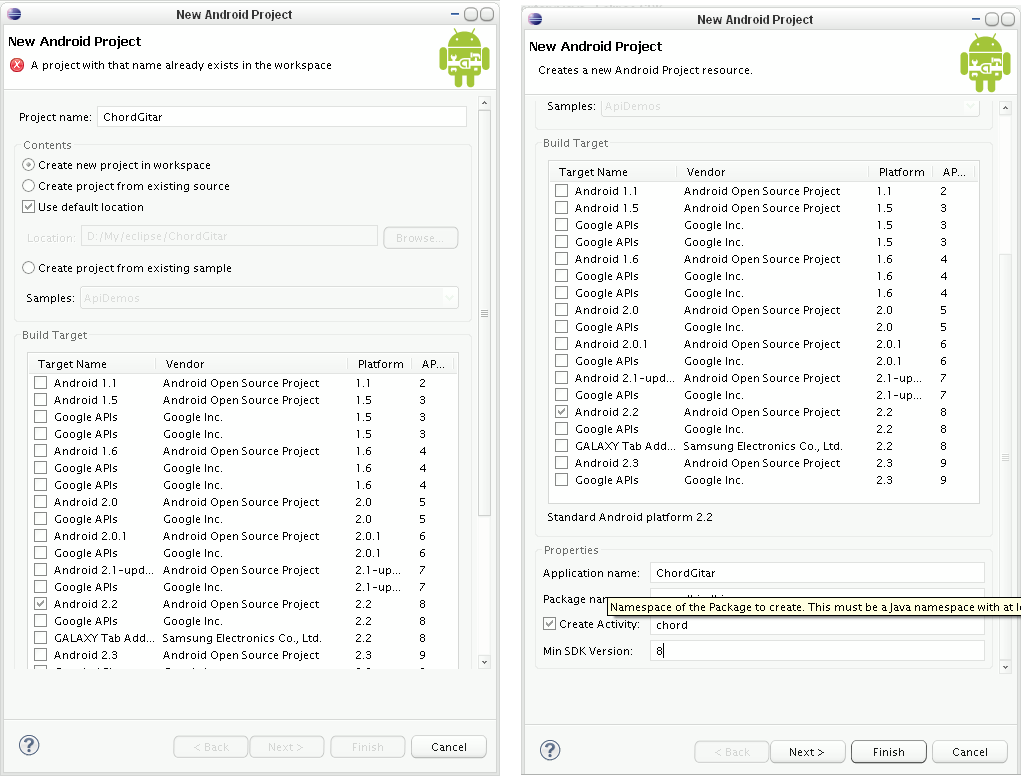Click the Project name input field

(x=282, y=116)
